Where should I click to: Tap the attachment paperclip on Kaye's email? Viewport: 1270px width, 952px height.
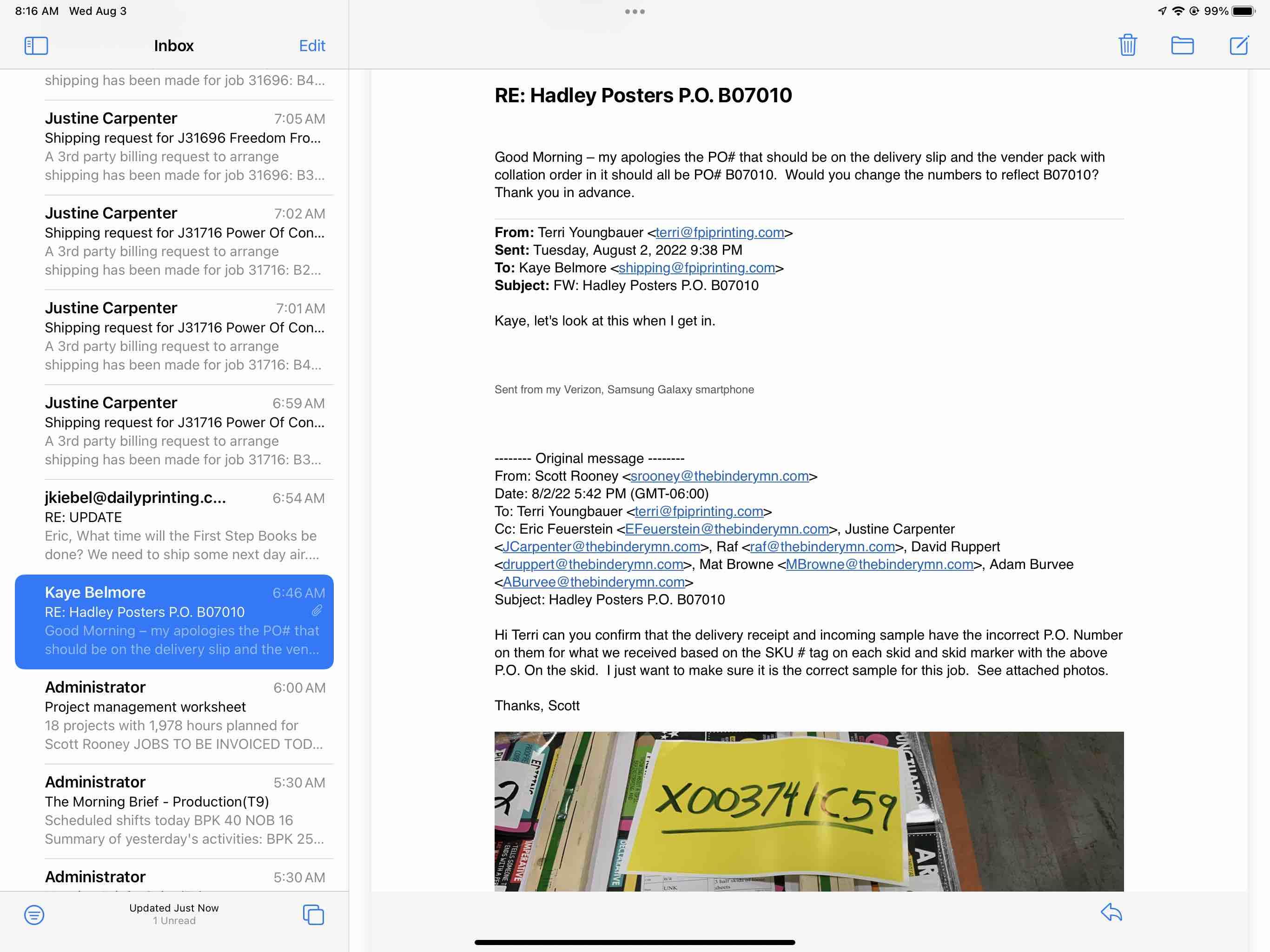click(317, 610)
